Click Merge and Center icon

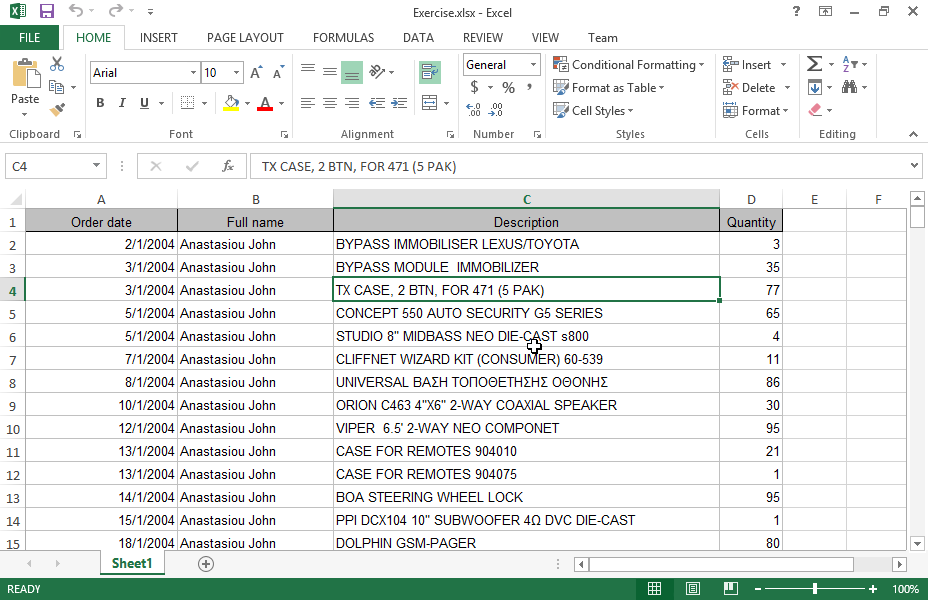[430, 103]
